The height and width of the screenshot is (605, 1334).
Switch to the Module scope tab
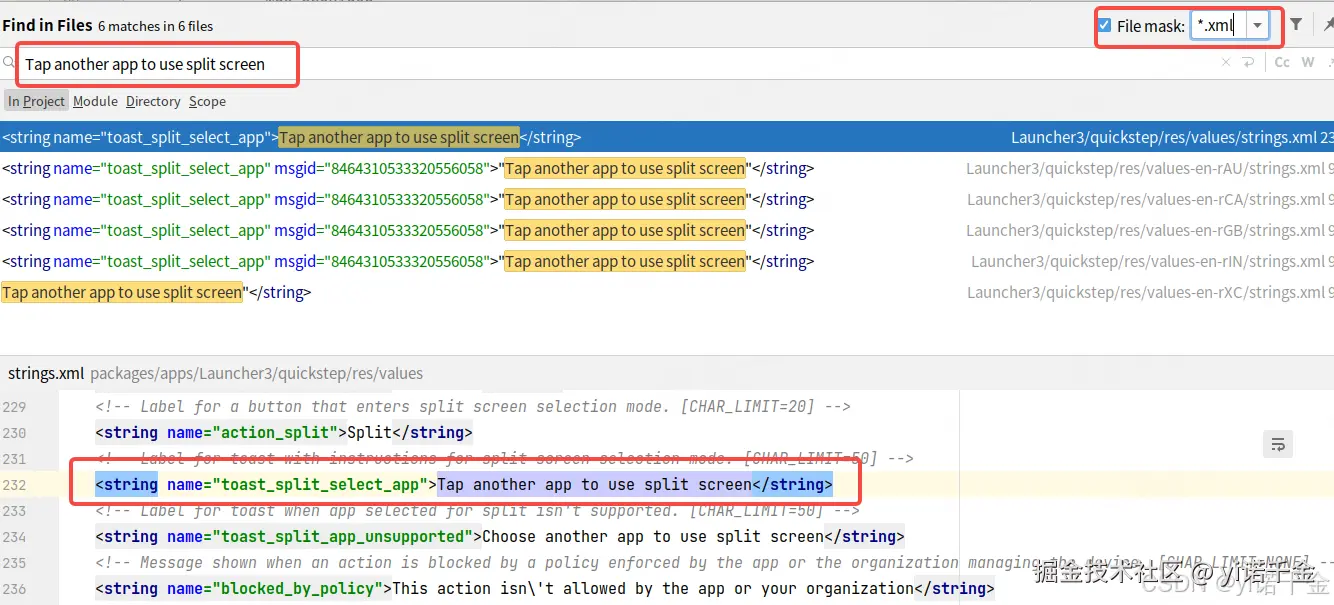(x=95, y=101)
